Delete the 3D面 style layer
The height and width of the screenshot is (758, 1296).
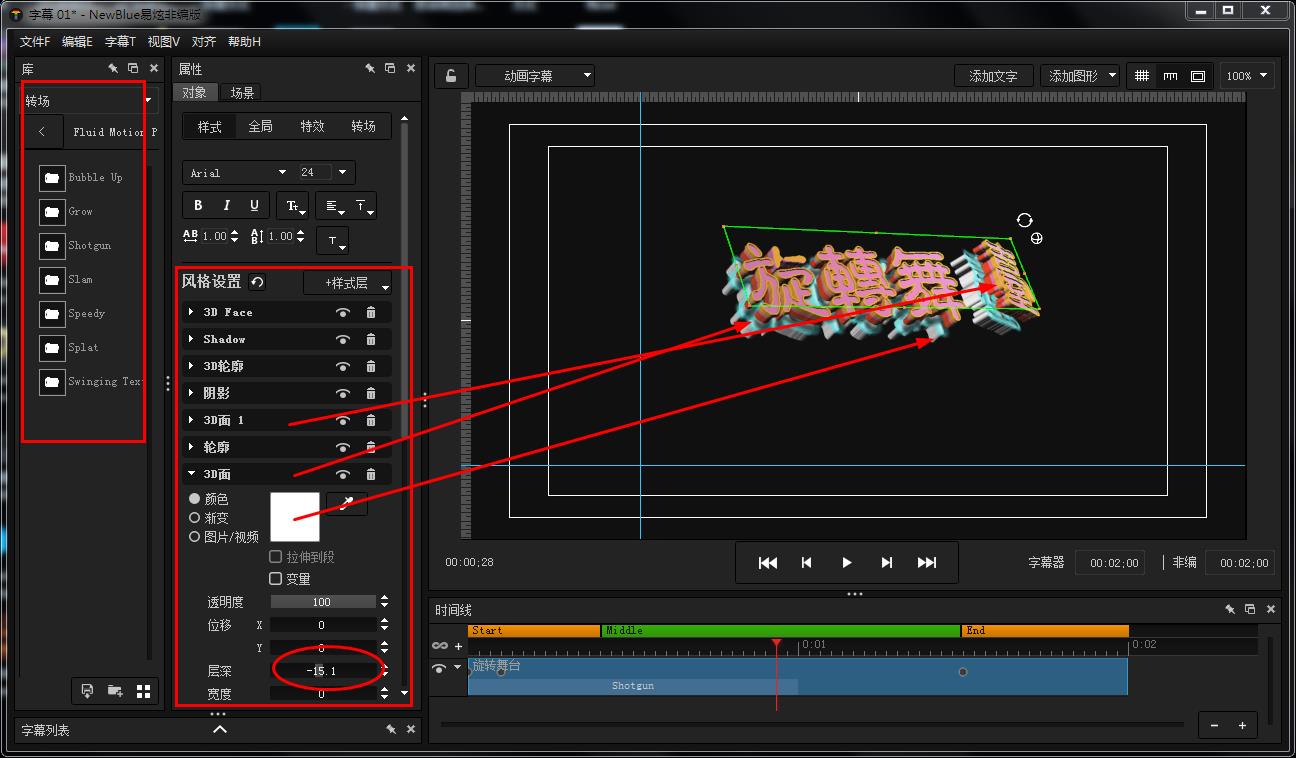pyautogui.click(x=371, y=474)
